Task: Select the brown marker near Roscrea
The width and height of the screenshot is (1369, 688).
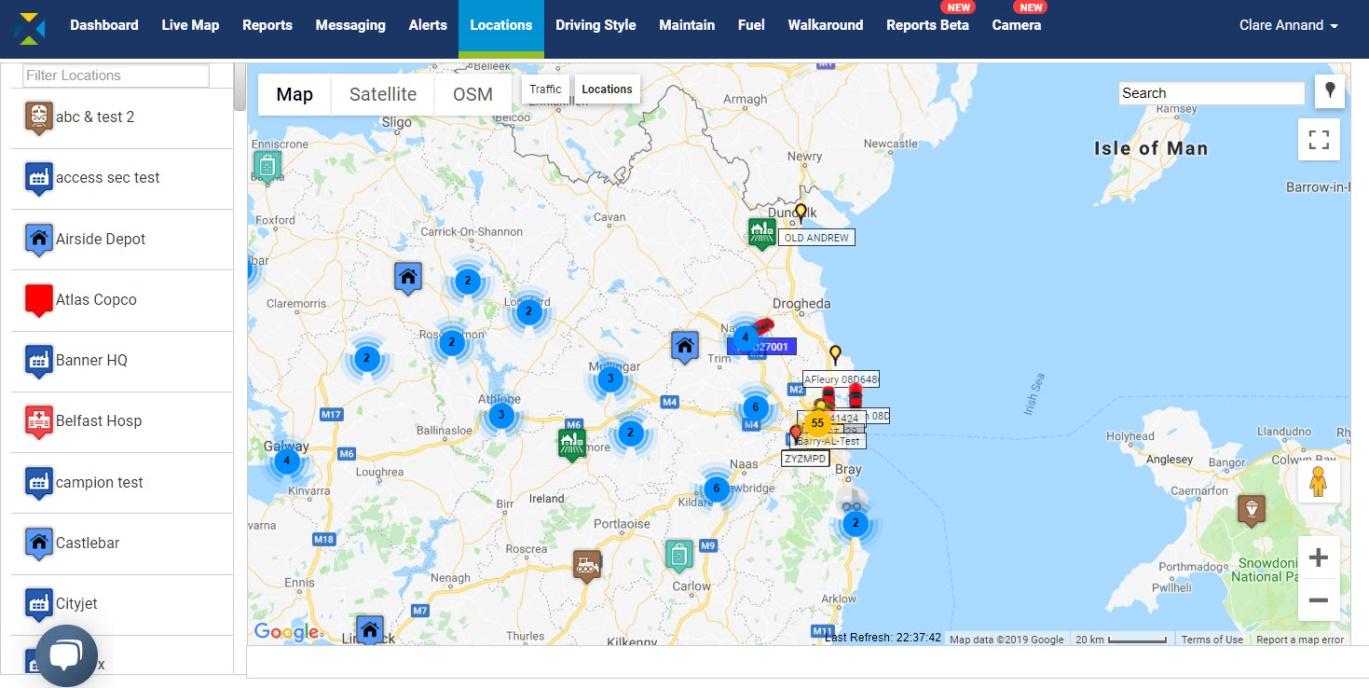Action: pos(587,566)
